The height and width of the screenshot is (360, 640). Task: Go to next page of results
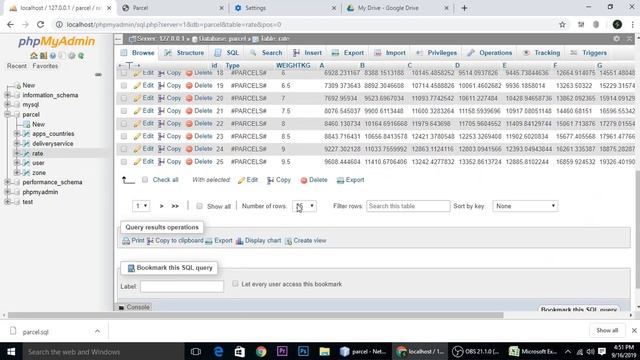(162, 206)
